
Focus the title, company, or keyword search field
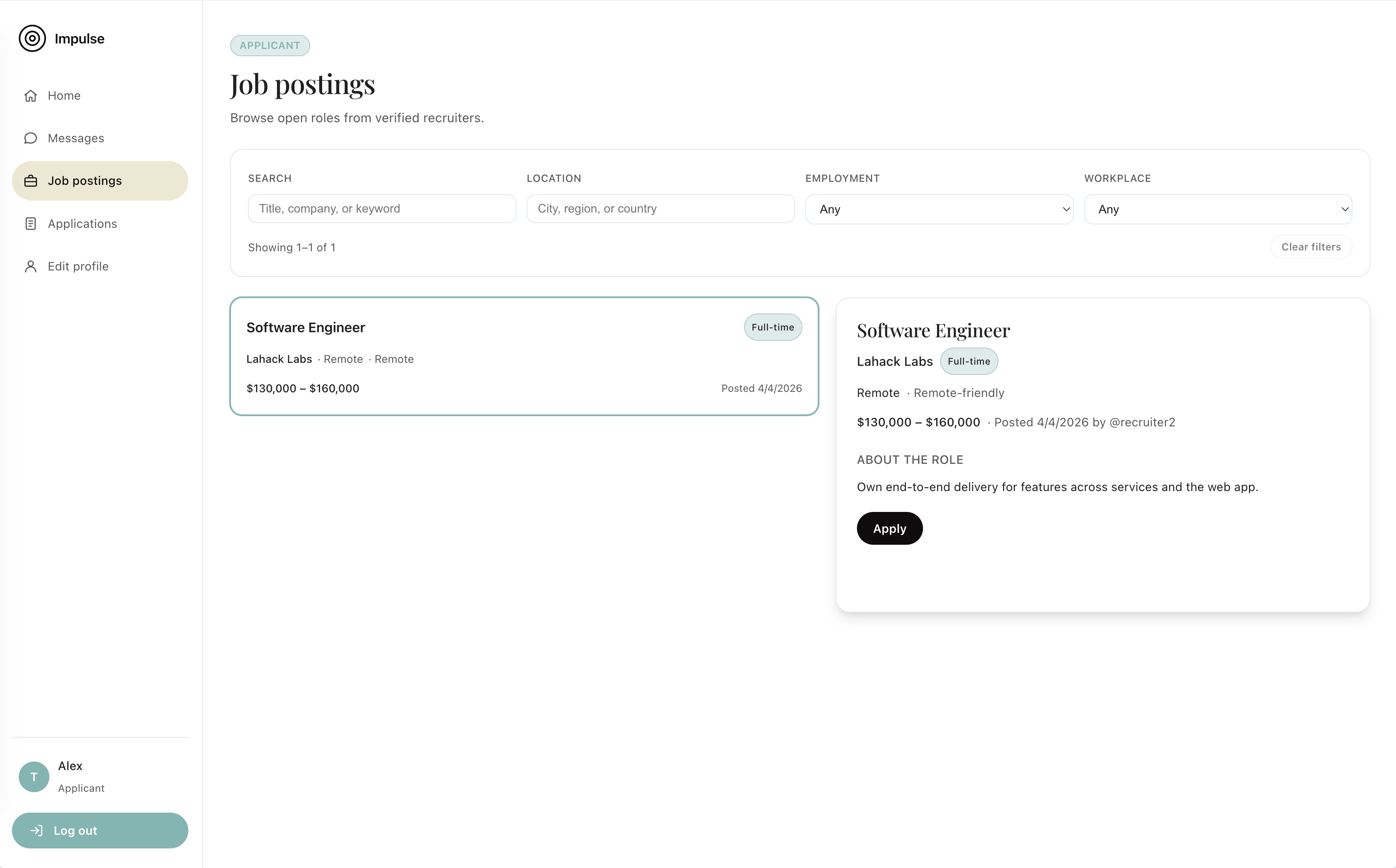click(x=382, y=208)
